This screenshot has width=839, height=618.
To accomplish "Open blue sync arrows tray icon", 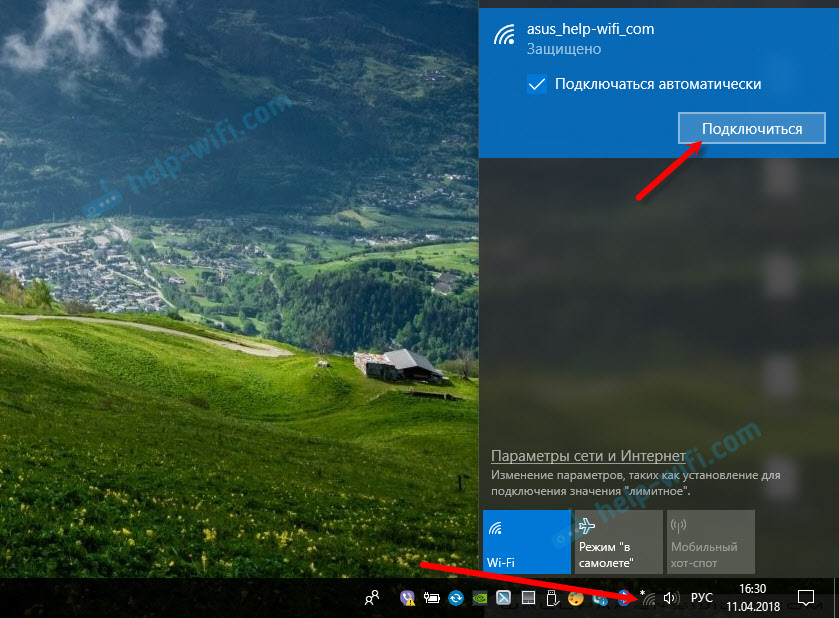I will (x=456, y=598).
